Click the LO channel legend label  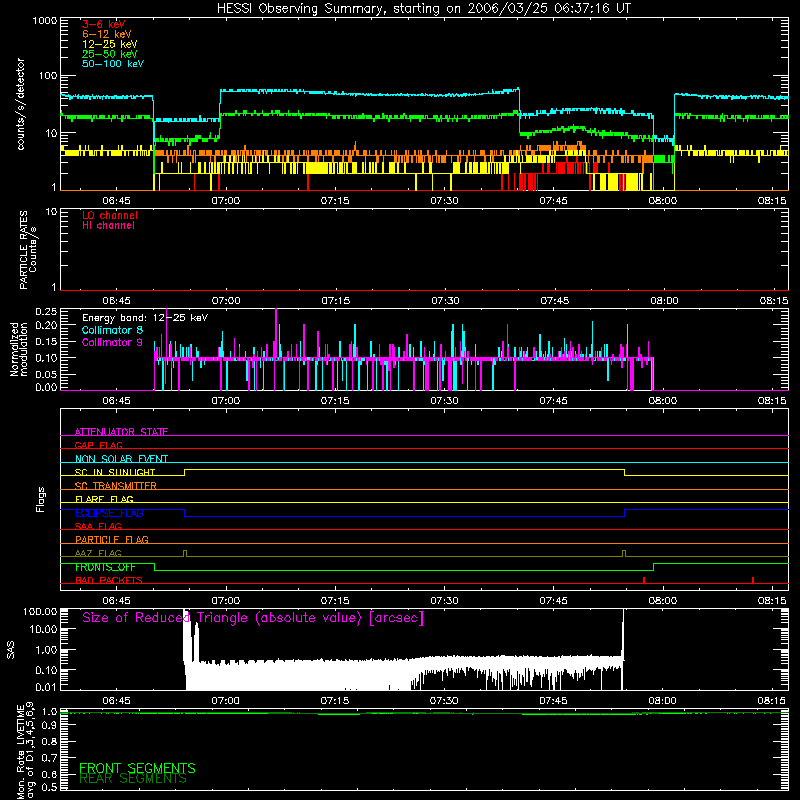coord(109,215)
